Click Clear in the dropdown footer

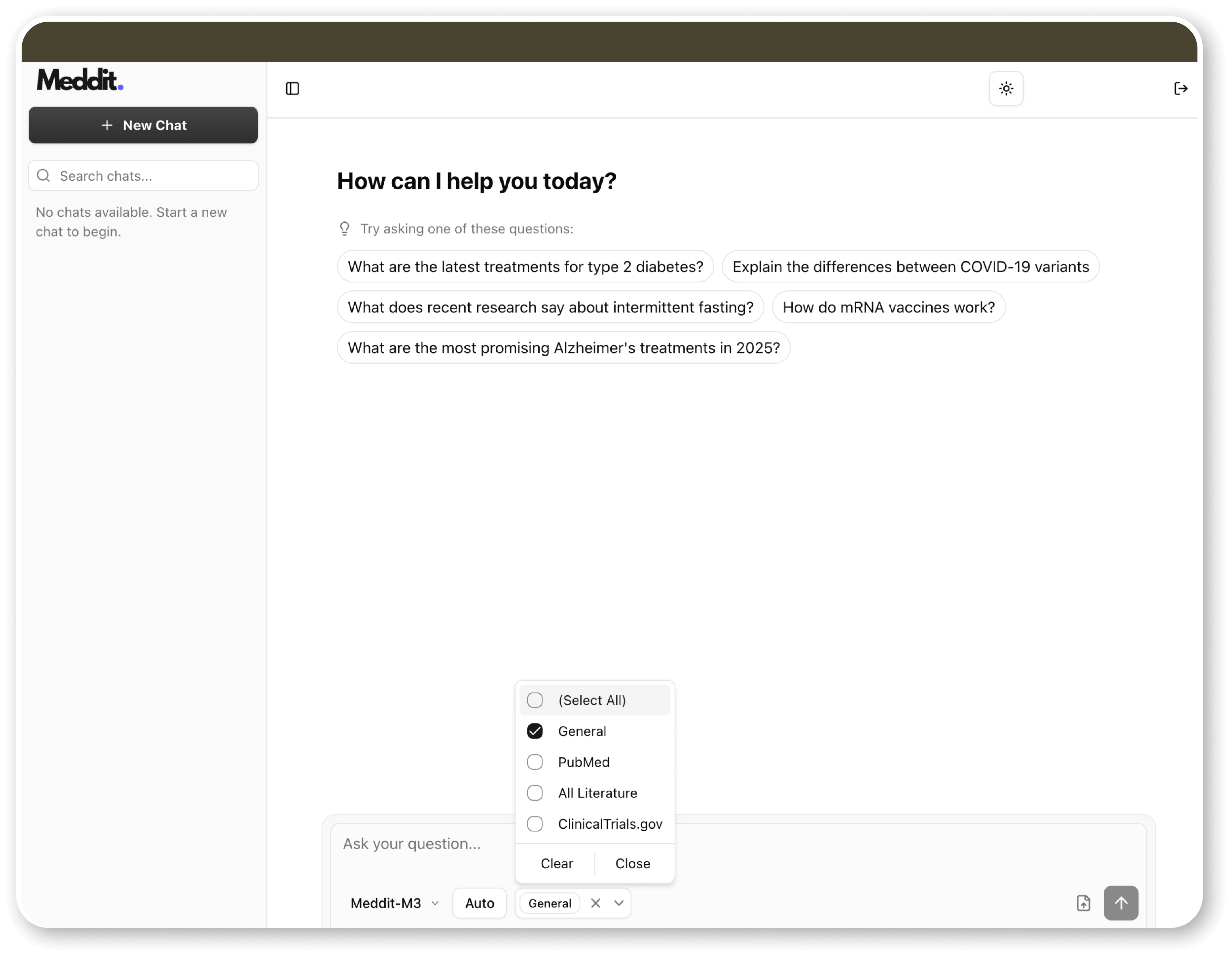click(x=556, y=863)
